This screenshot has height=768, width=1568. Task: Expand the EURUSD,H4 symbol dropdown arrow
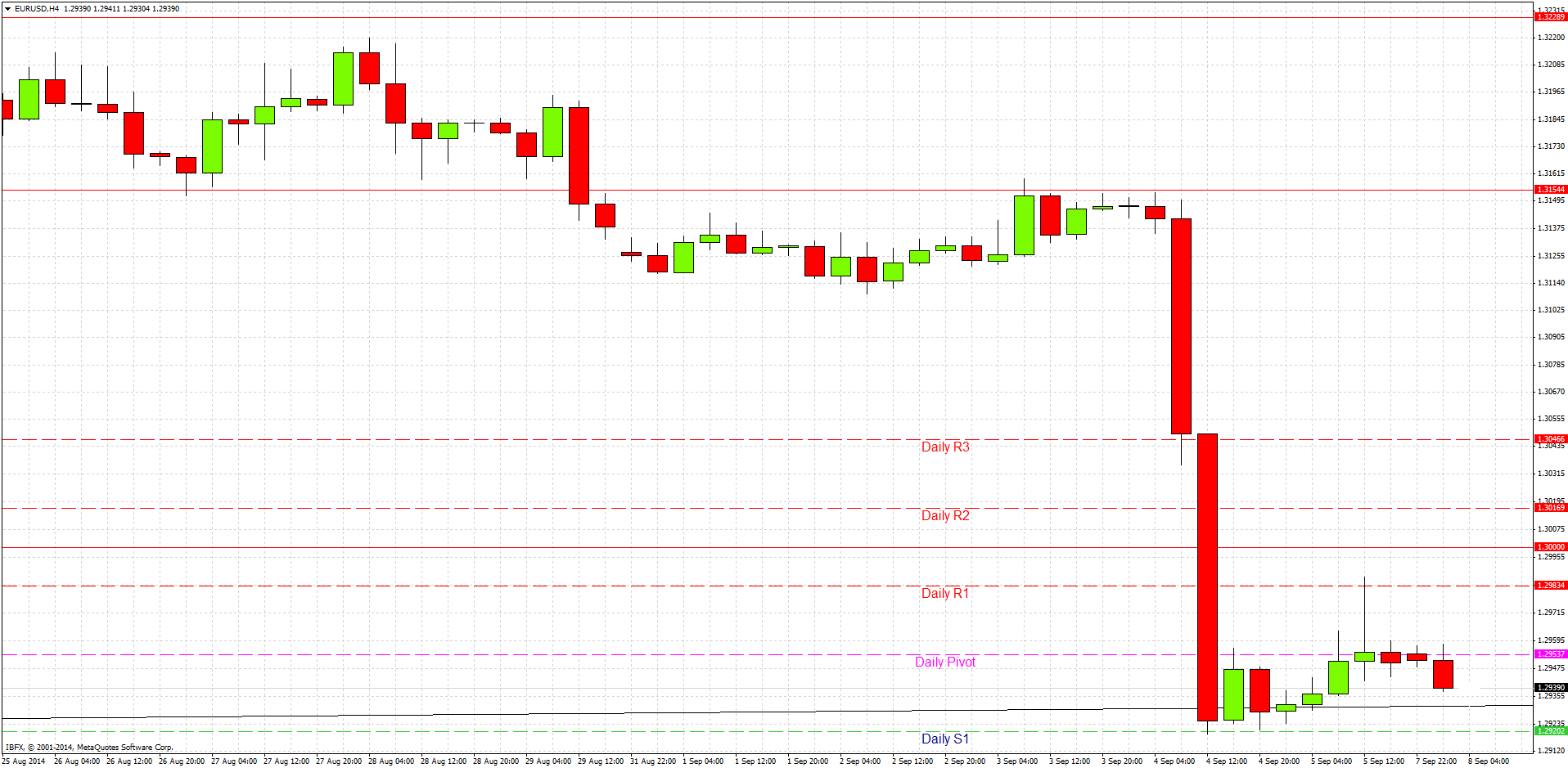pos(7,8)
